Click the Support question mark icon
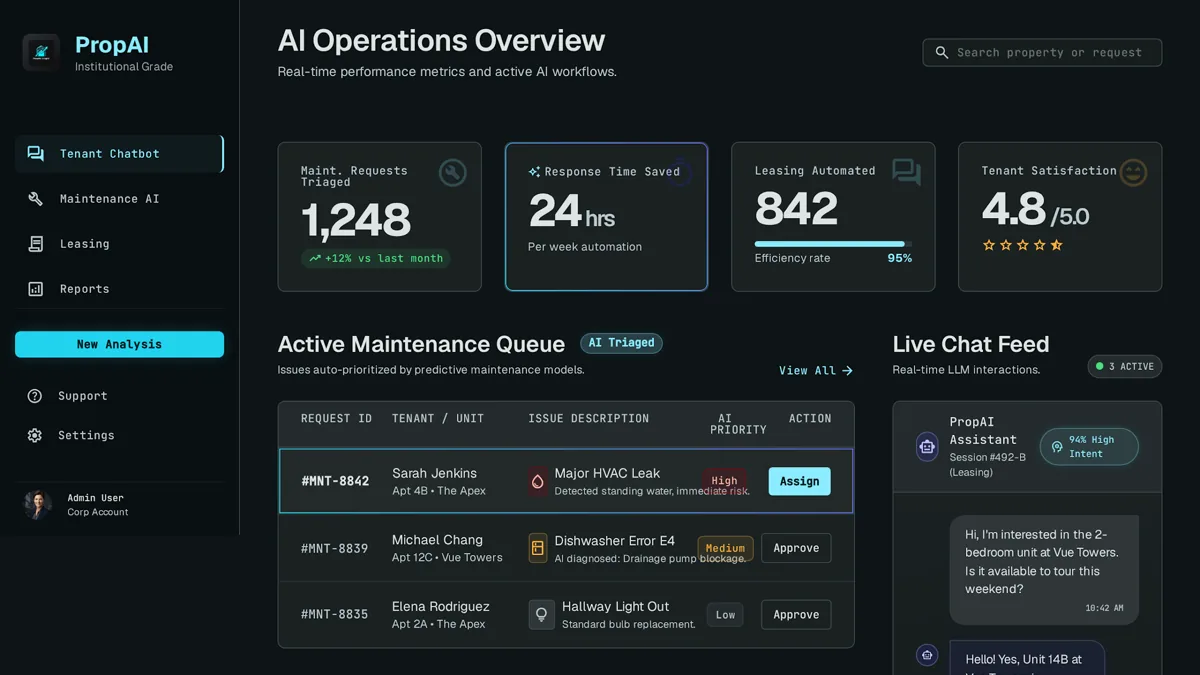This screenshot has width=1200, height=675. [35, 396]
